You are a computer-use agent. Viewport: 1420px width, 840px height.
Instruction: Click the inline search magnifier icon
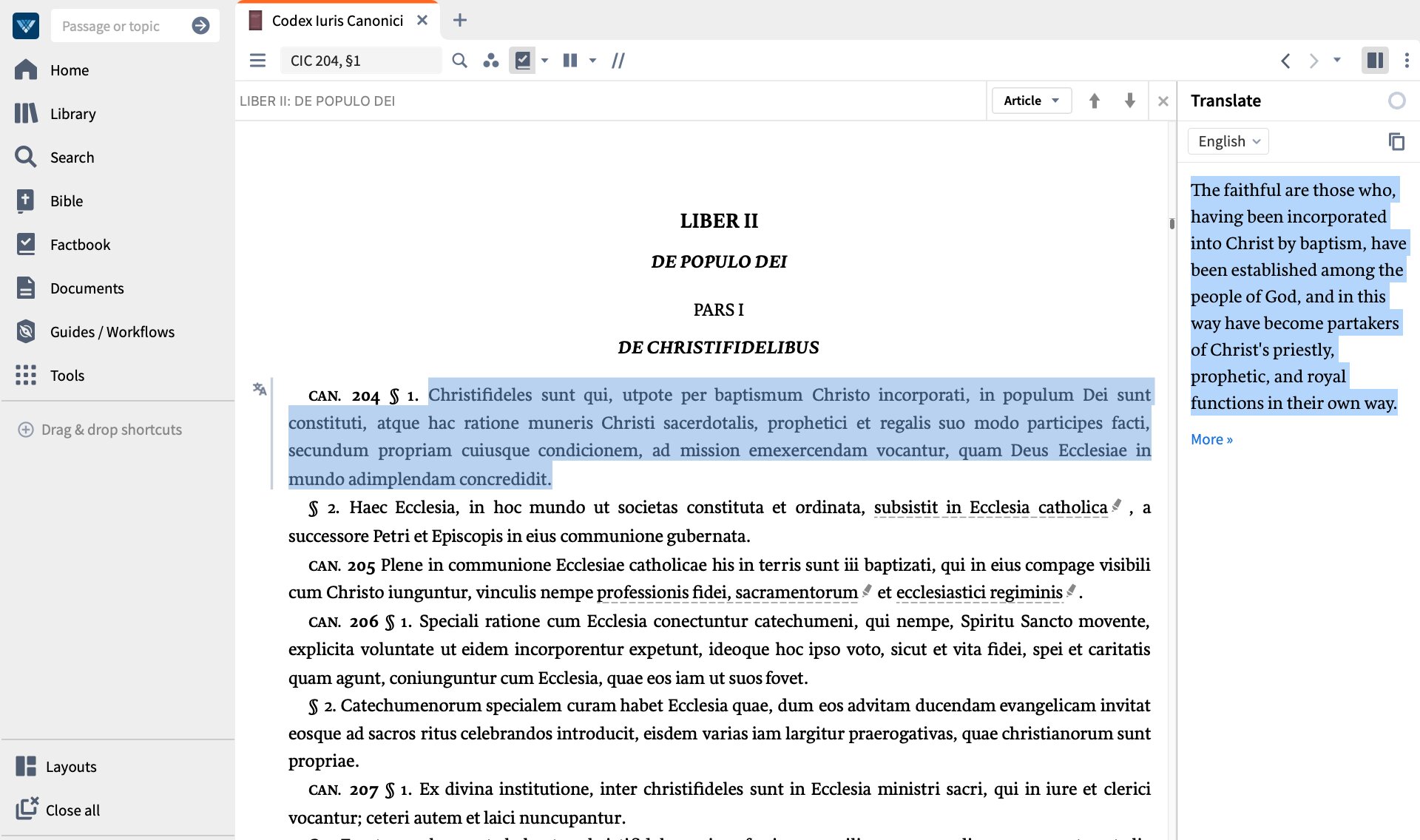[459, 61]
